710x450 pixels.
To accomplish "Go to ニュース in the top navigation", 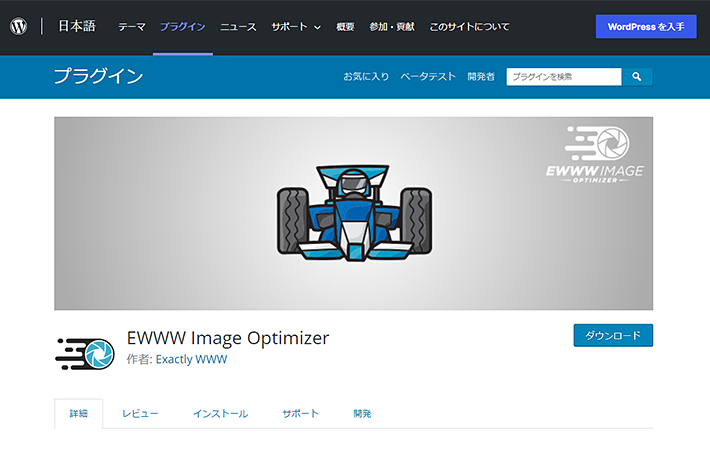I will [x=238, y=27].
